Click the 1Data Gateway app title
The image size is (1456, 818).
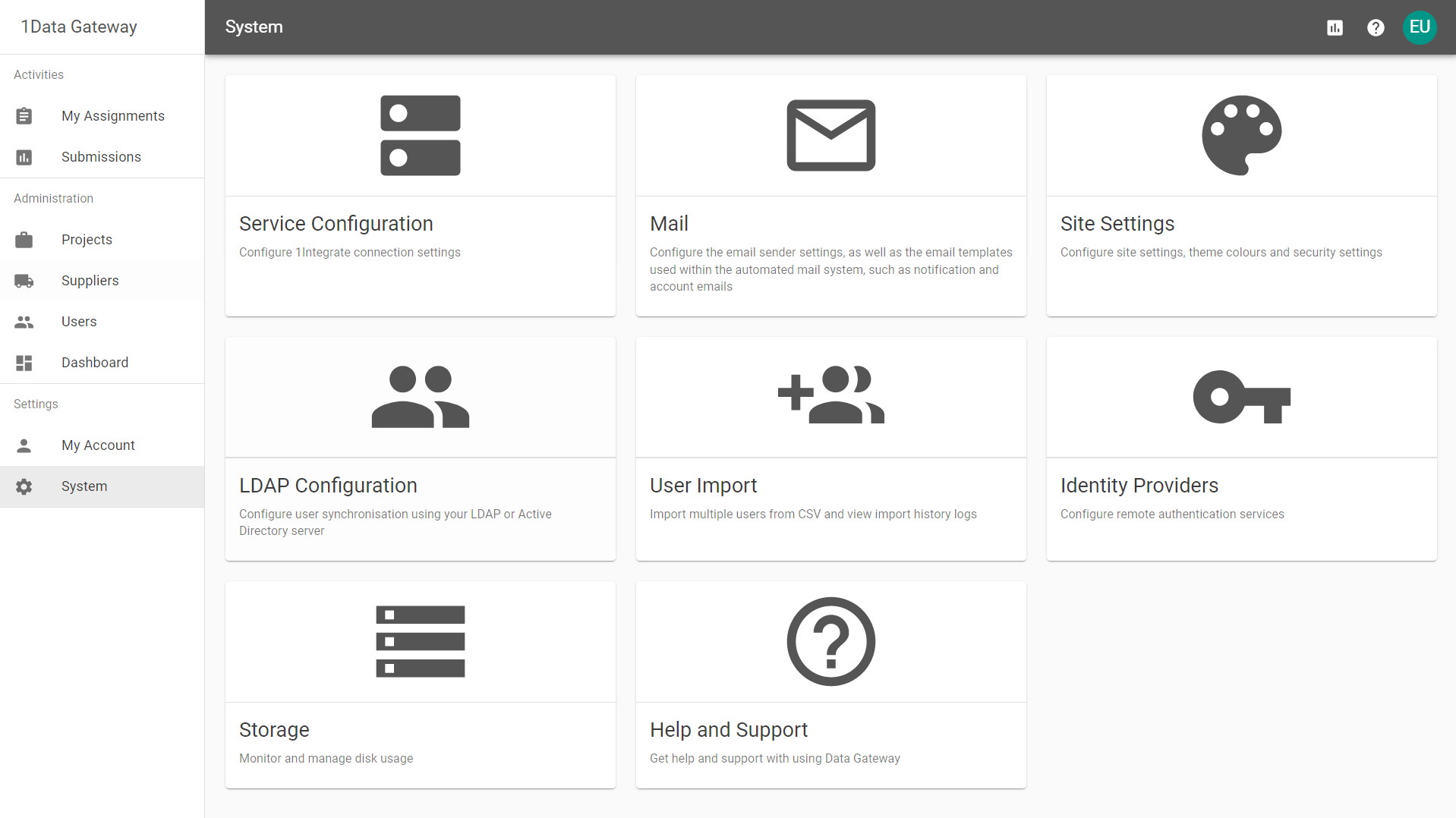click(x=79, y=27)
